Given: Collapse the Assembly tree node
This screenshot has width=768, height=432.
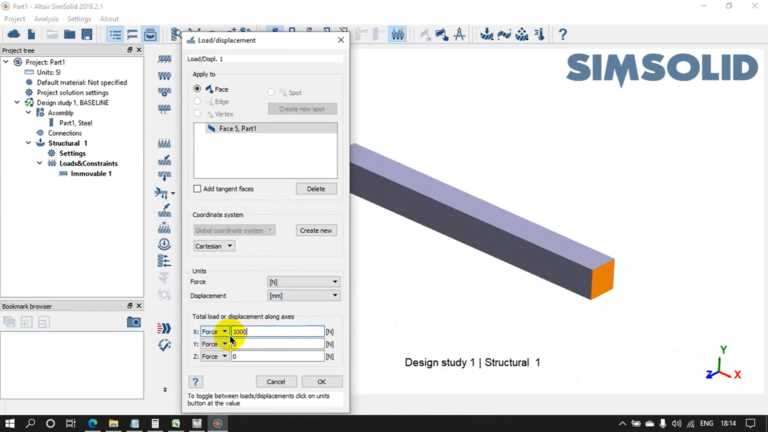Looking at the screenshot, I should (x=28, y=113).
